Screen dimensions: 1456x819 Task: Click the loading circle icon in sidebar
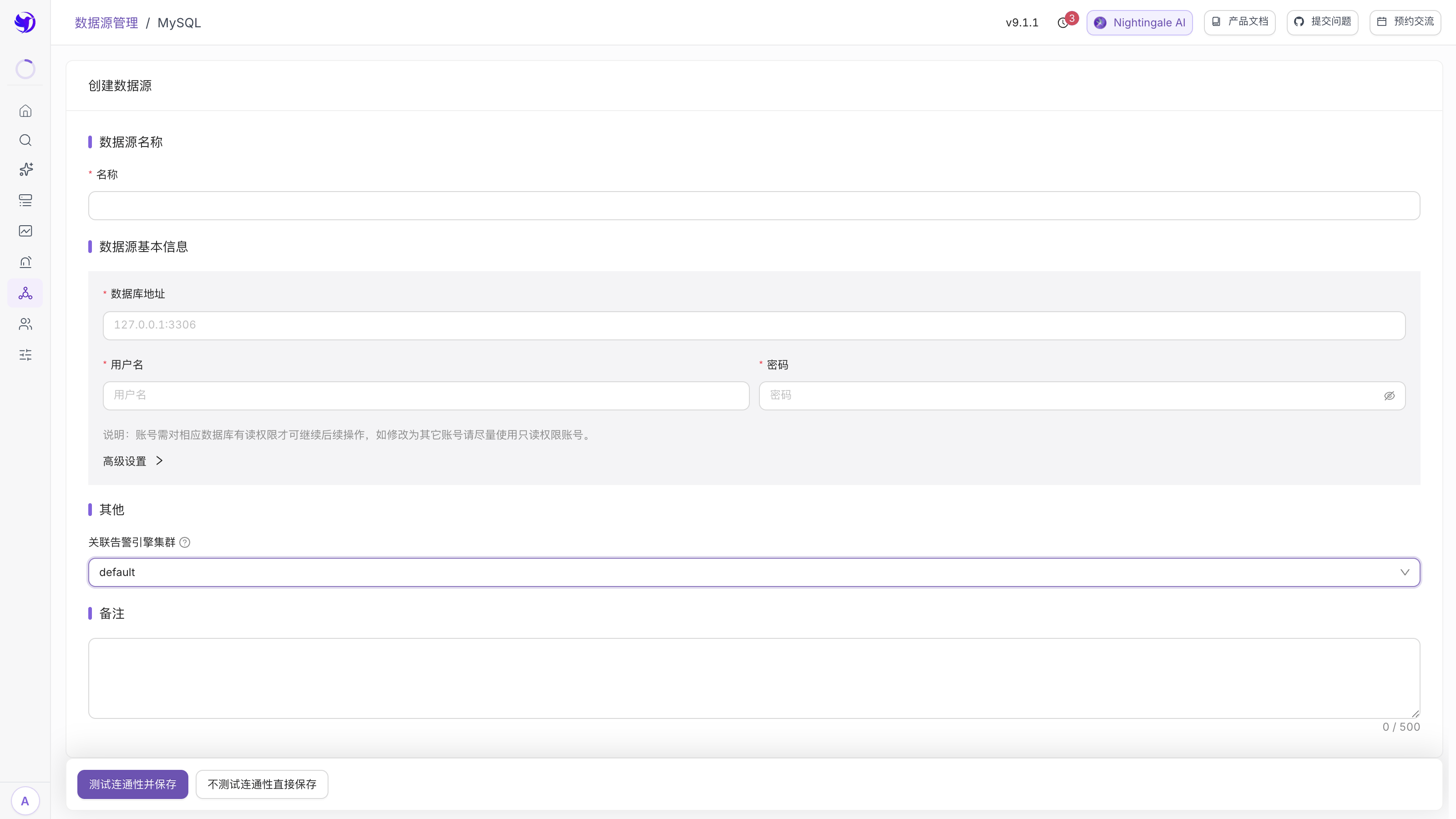25,69
